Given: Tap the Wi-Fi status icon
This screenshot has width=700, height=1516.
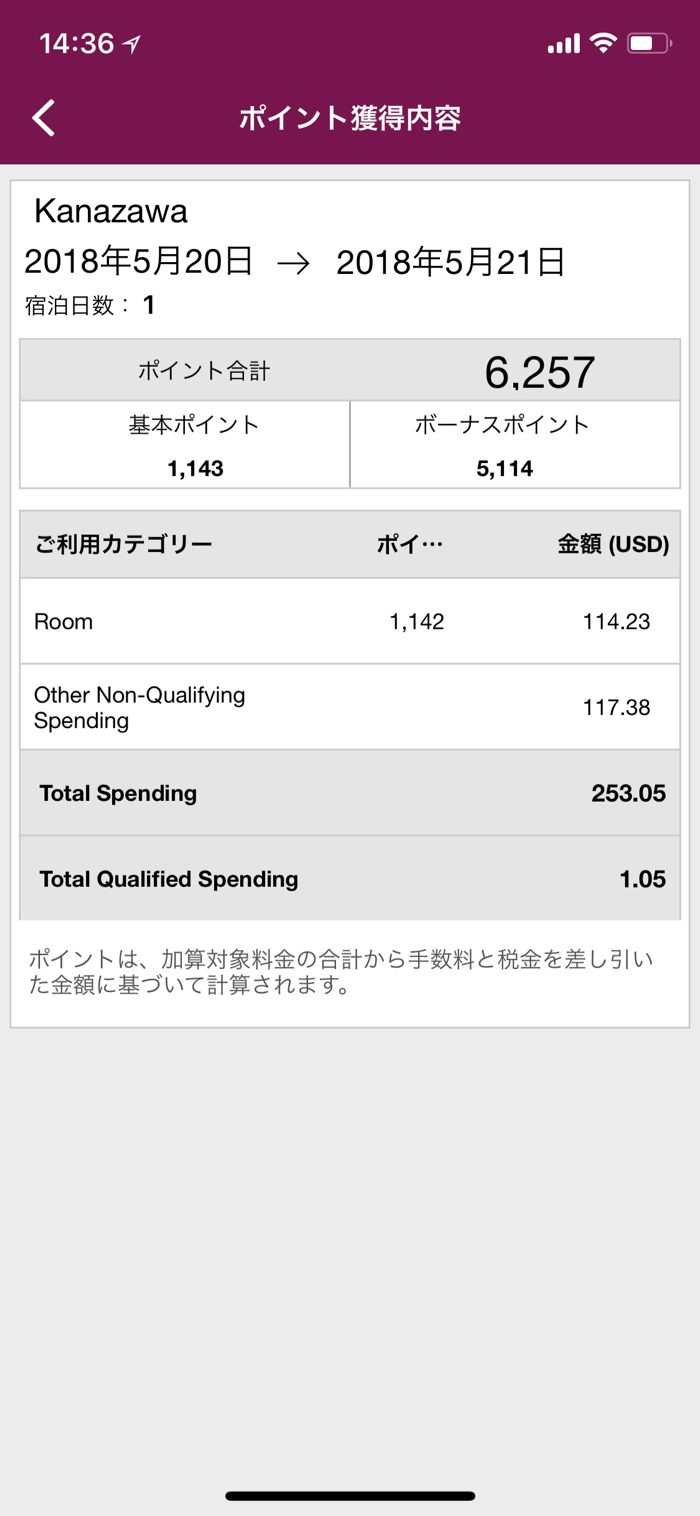Looking at the screenshot, I should pos(602,43).
